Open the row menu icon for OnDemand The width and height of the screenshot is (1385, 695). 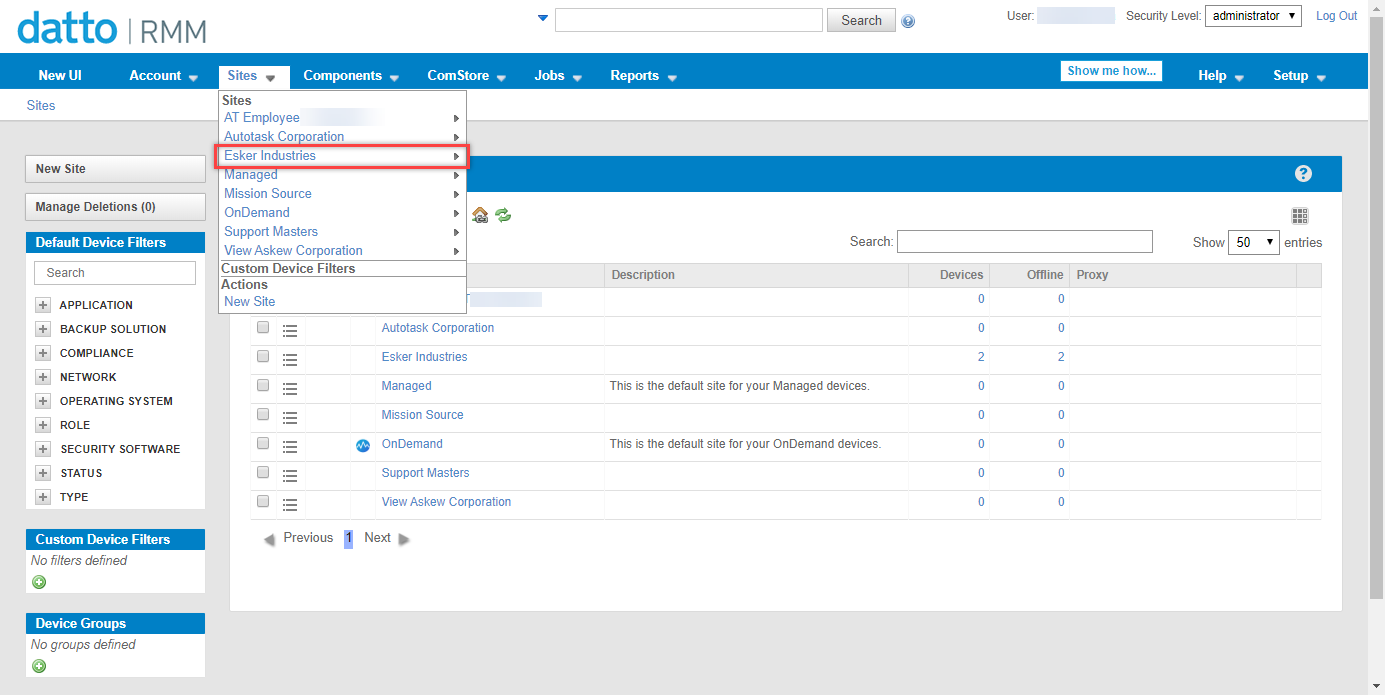pos(290,446)
